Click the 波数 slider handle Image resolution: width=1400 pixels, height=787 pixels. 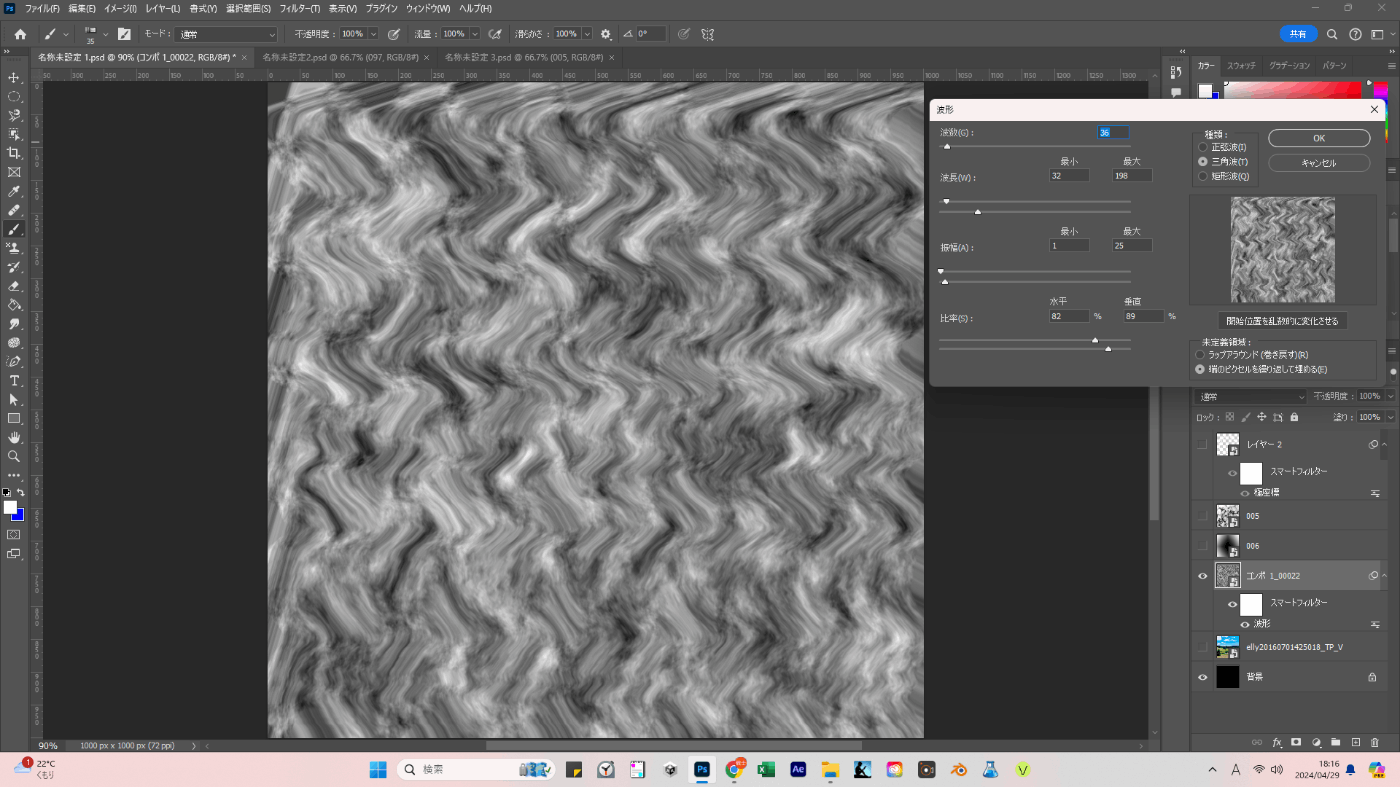coord(946,147)
